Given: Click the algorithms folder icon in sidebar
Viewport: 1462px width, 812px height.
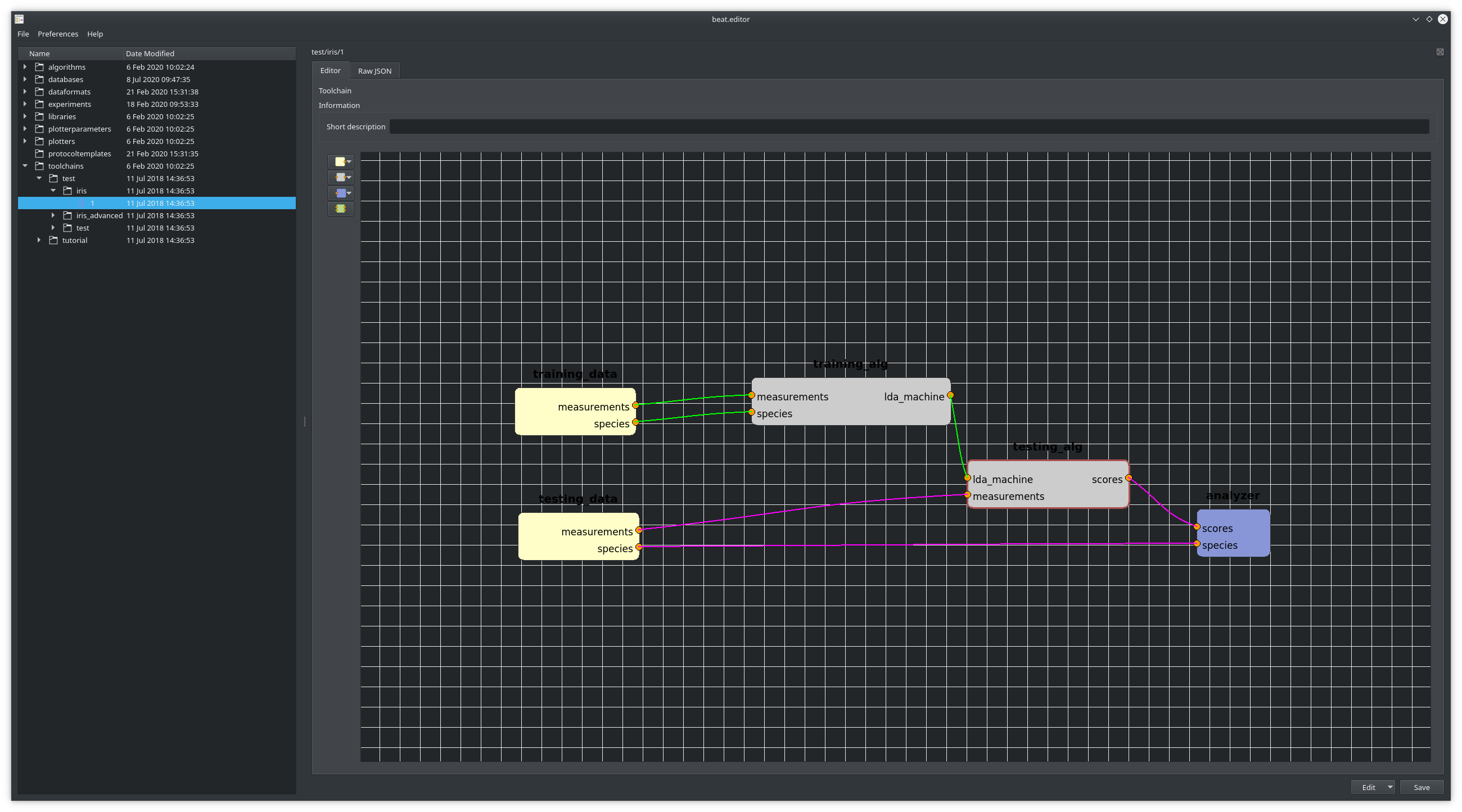Looking at the screenshot, I should click(x=39, y=66).
